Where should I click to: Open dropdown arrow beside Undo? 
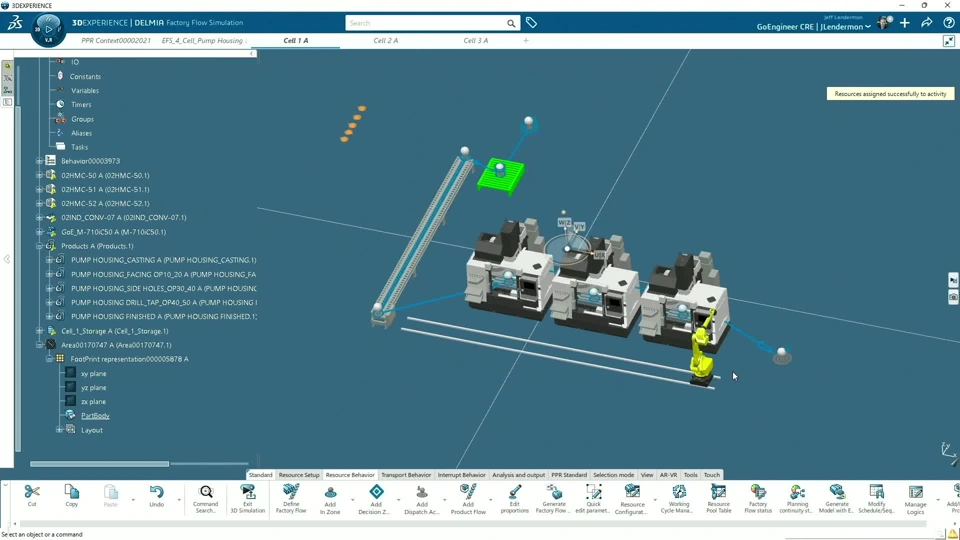(179, 500)
